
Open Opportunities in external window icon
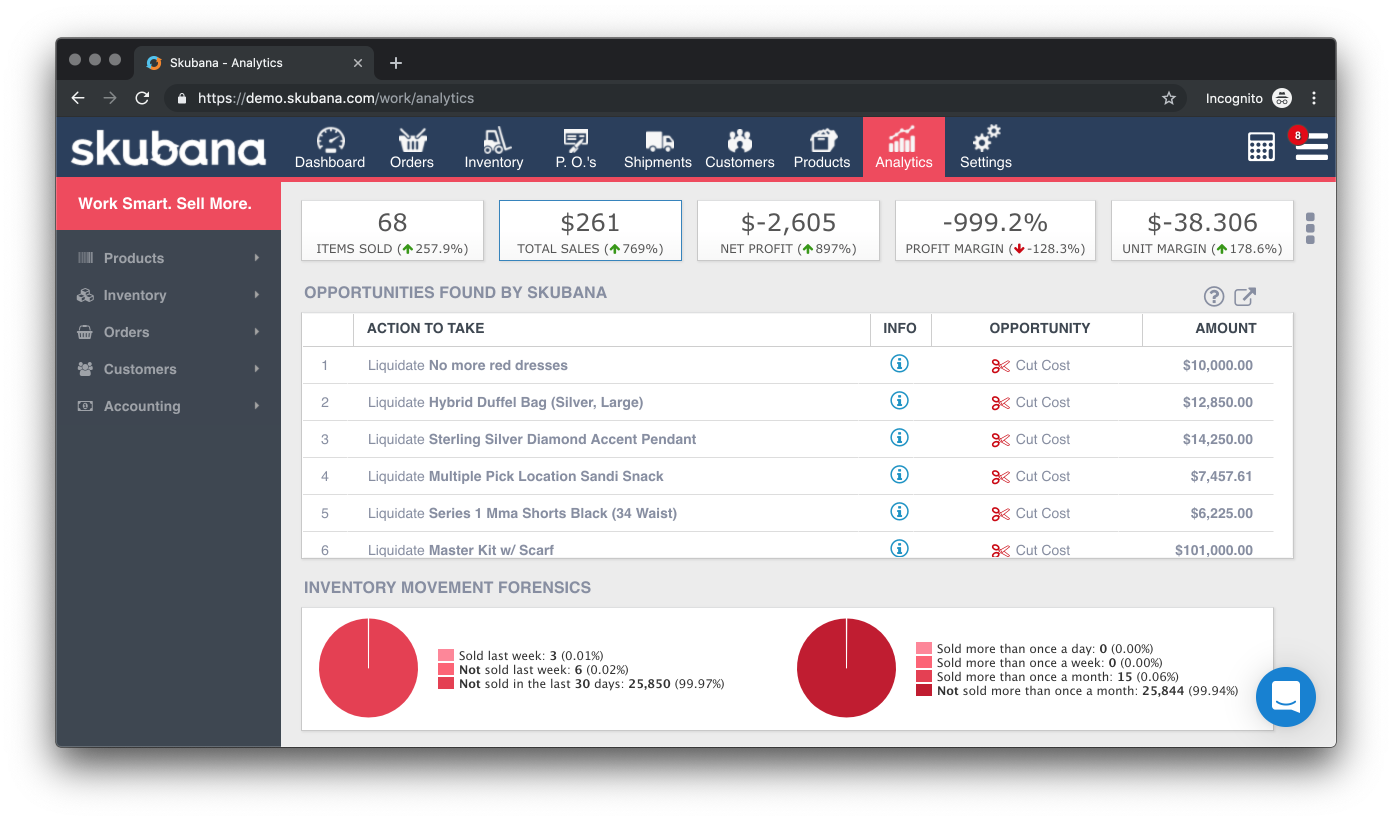(x=1245, y=296)
